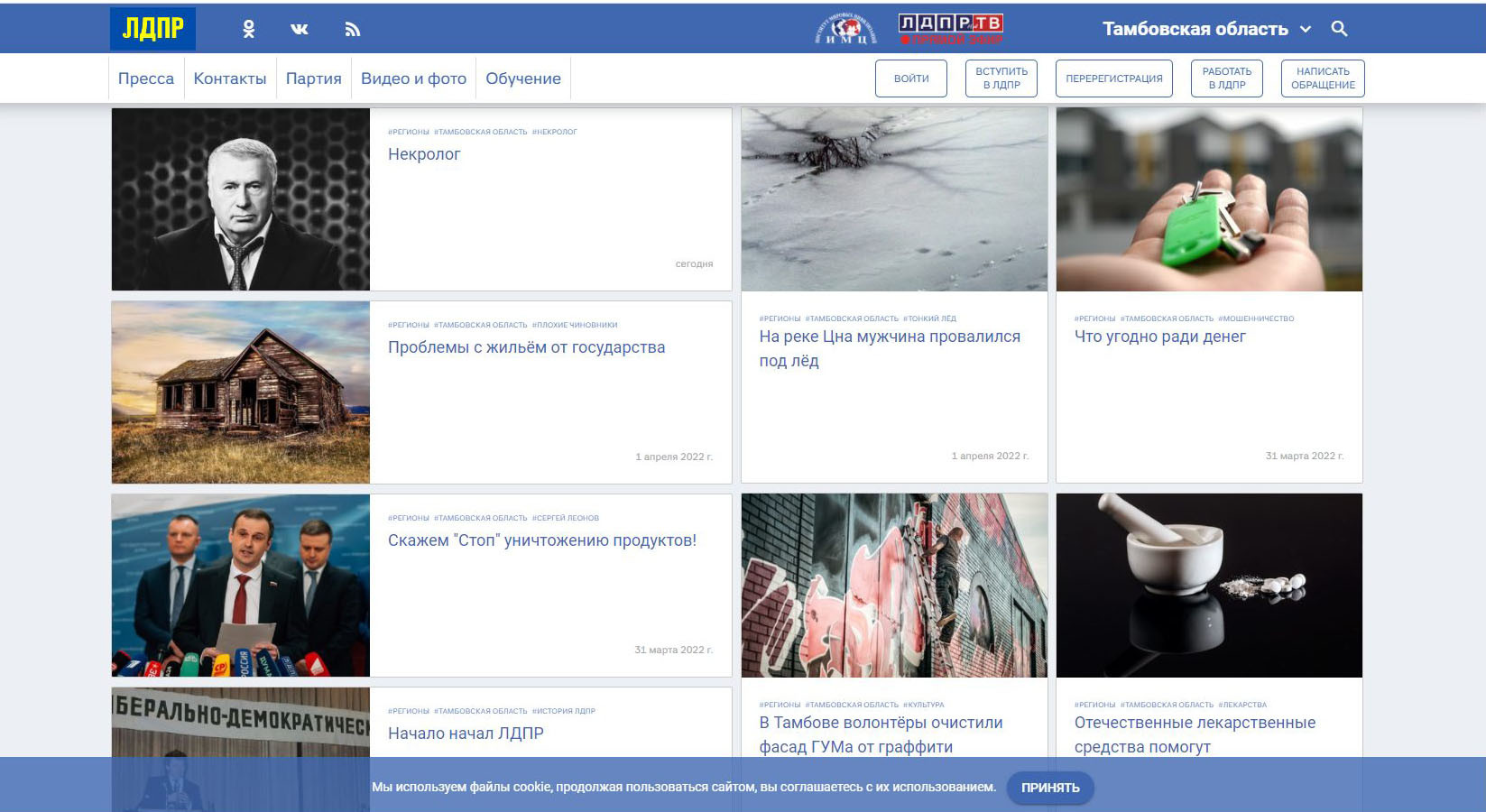
Task: Open the Odnoklassniki social icon
Action: [x=249, y=29]
